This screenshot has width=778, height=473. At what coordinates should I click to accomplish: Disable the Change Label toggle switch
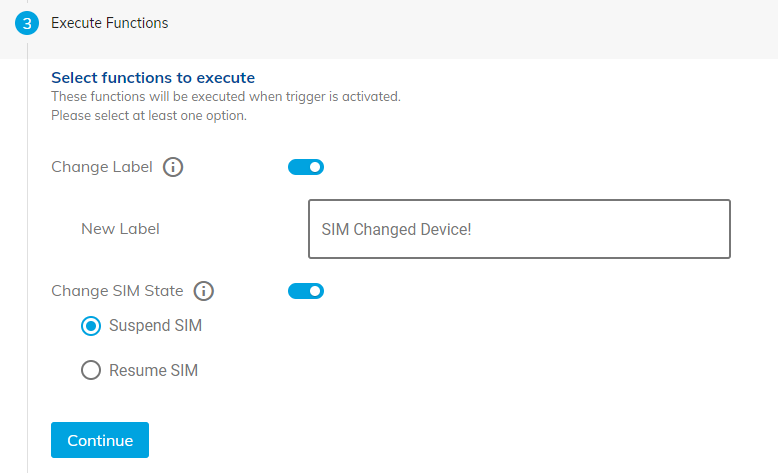(x=306, y=167)
